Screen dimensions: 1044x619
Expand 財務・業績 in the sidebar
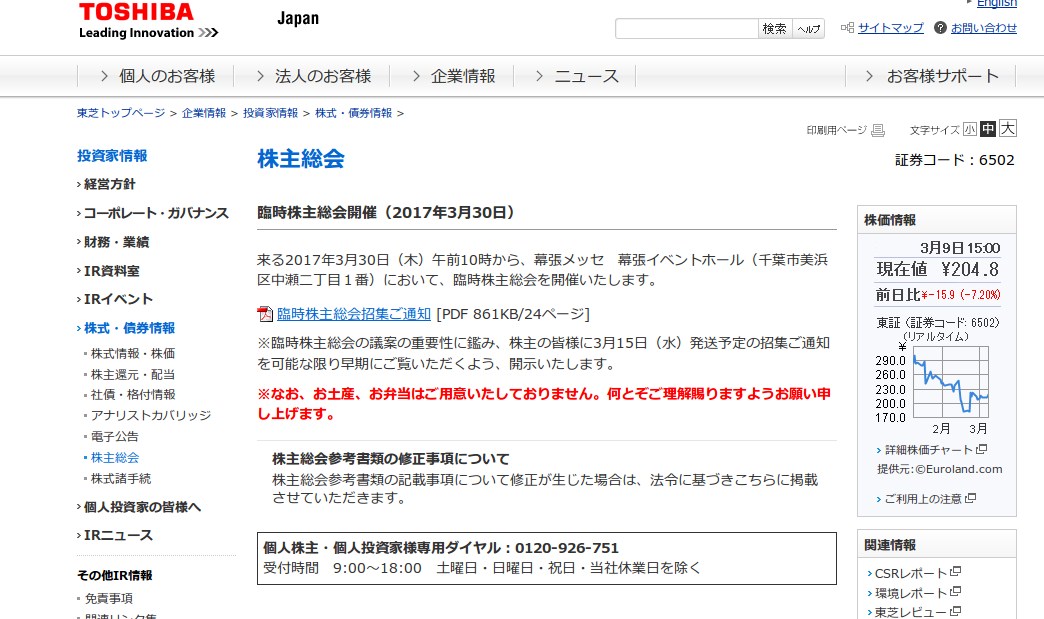(117, 242)
